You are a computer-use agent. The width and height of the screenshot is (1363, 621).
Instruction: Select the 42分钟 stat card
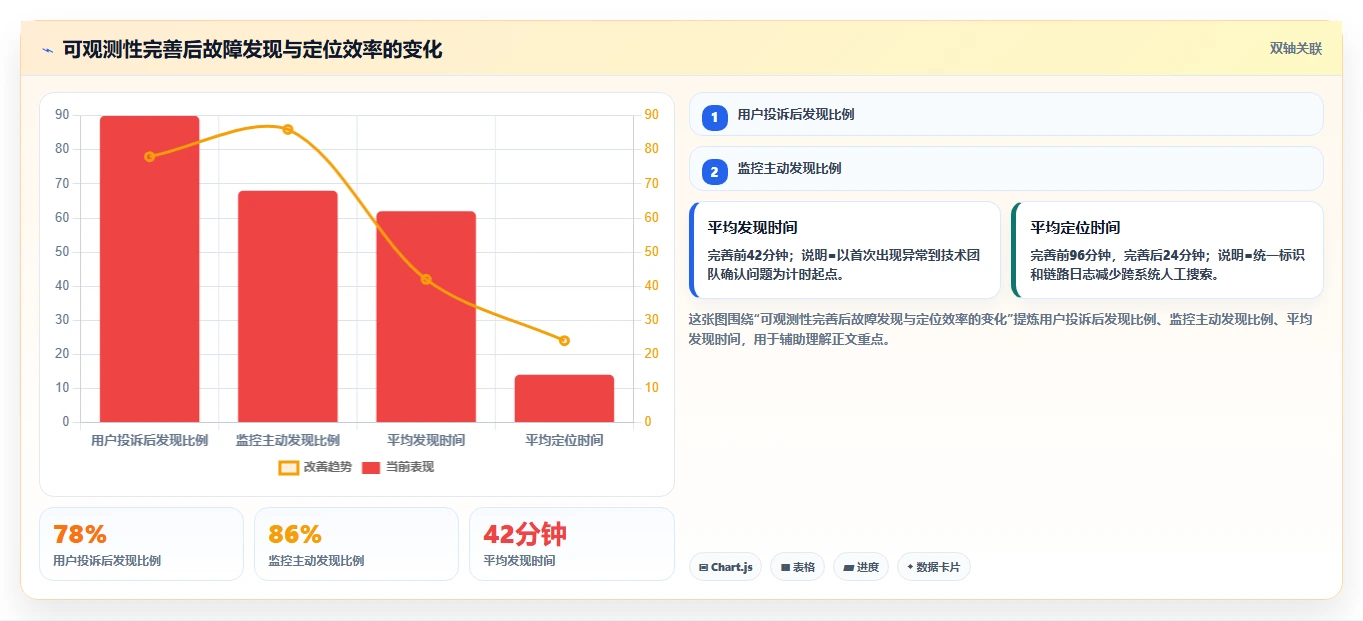(x=571, y=544)
